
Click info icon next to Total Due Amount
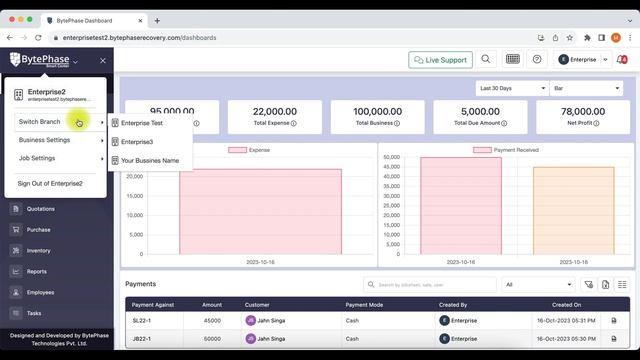(504, 123)
